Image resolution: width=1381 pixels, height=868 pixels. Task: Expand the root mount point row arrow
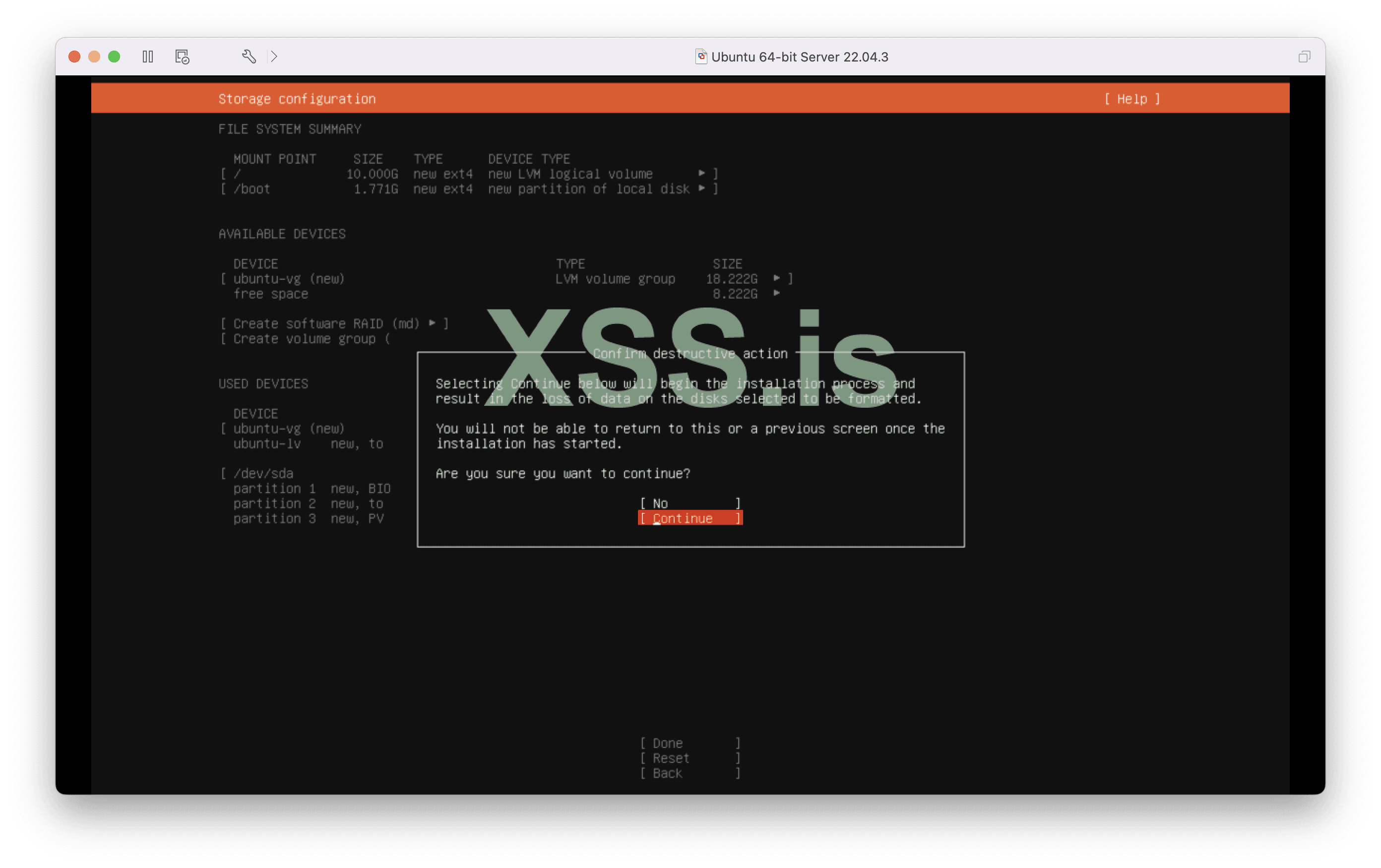701,173
